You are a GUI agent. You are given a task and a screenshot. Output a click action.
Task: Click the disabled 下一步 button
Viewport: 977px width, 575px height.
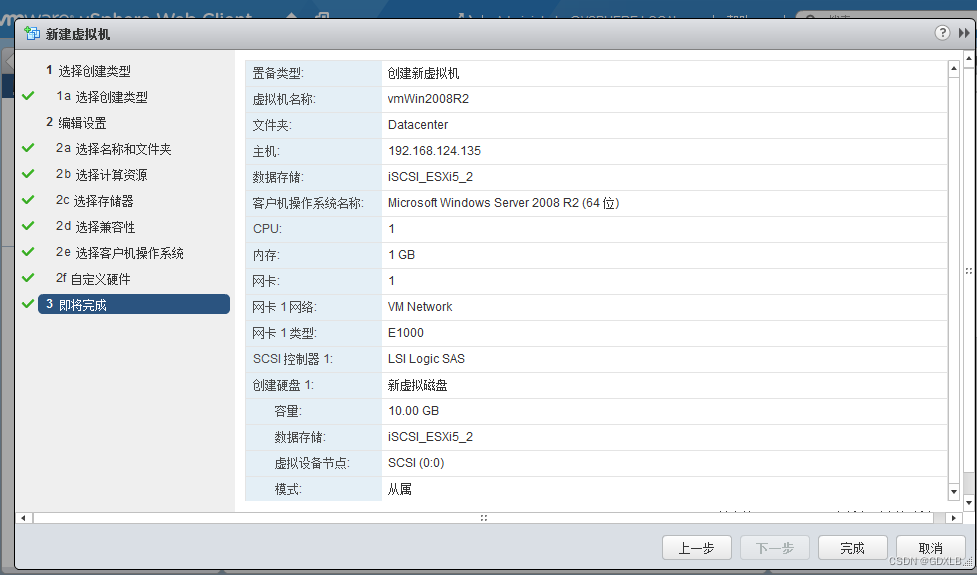coord(774,548)
